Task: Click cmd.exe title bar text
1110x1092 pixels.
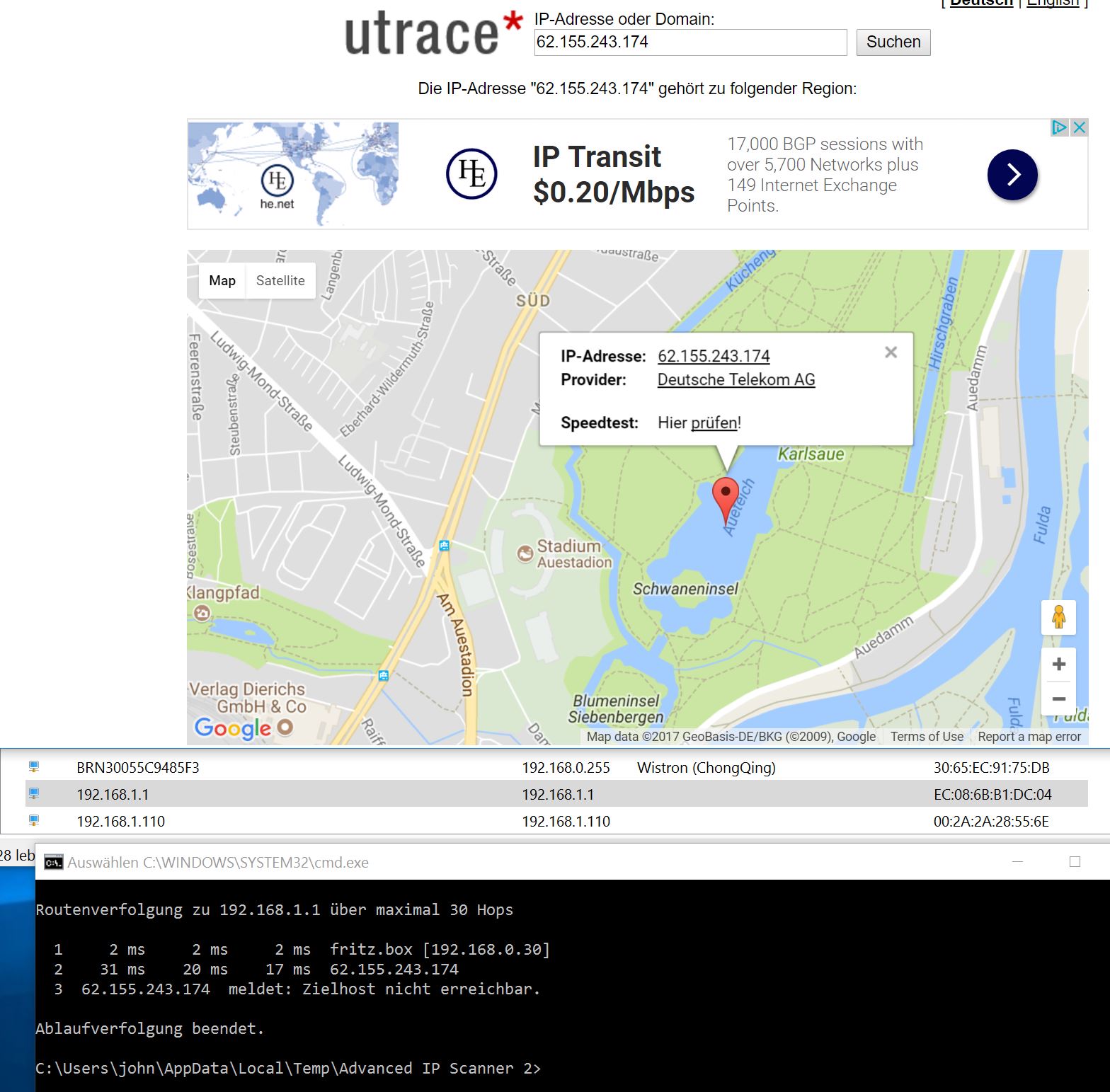Action: tap(218, 862)
